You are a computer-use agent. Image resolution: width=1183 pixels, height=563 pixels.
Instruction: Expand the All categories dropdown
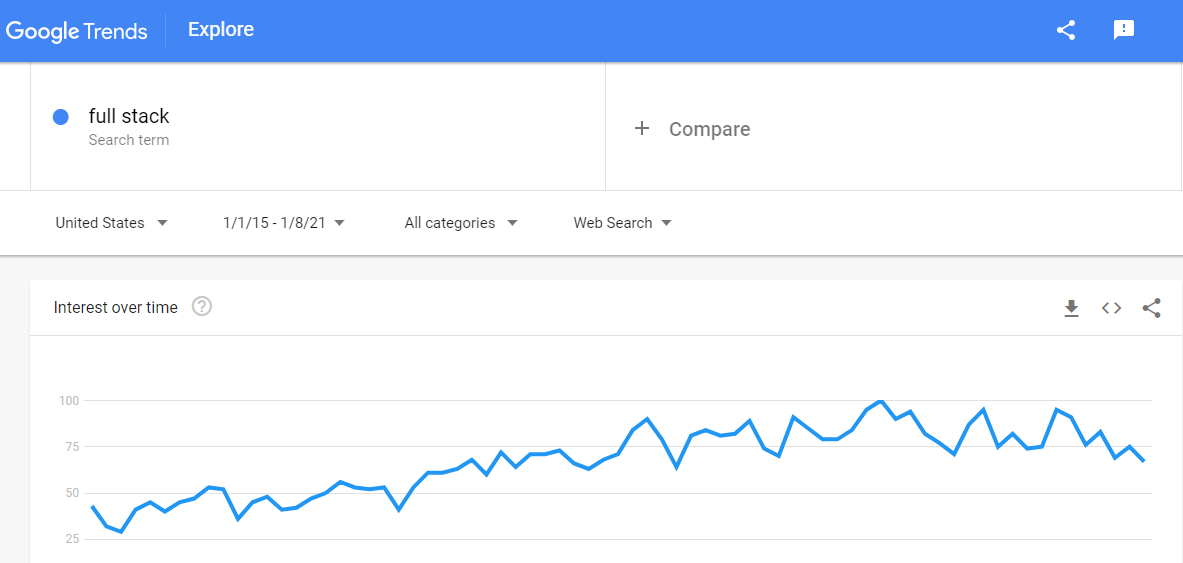pos(461,223)
